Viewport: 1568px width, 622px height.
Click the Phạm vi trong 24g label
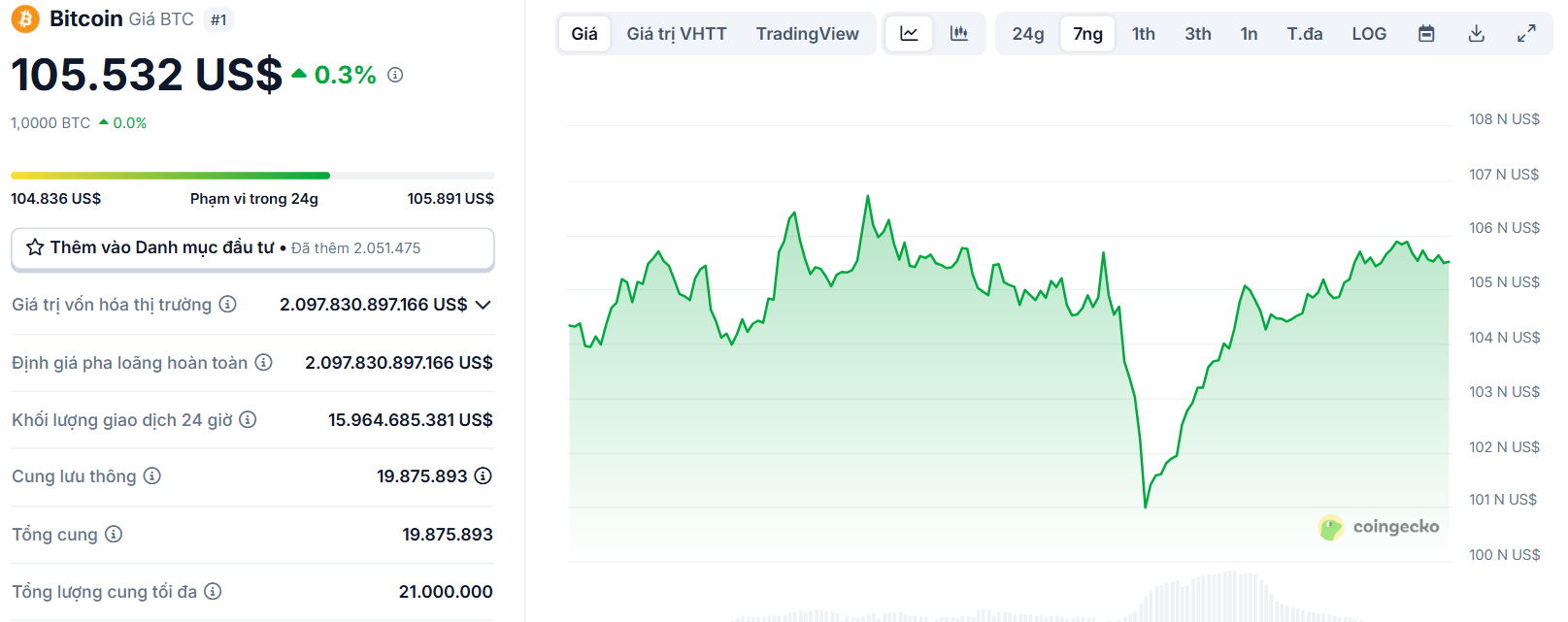coord(254,198)
